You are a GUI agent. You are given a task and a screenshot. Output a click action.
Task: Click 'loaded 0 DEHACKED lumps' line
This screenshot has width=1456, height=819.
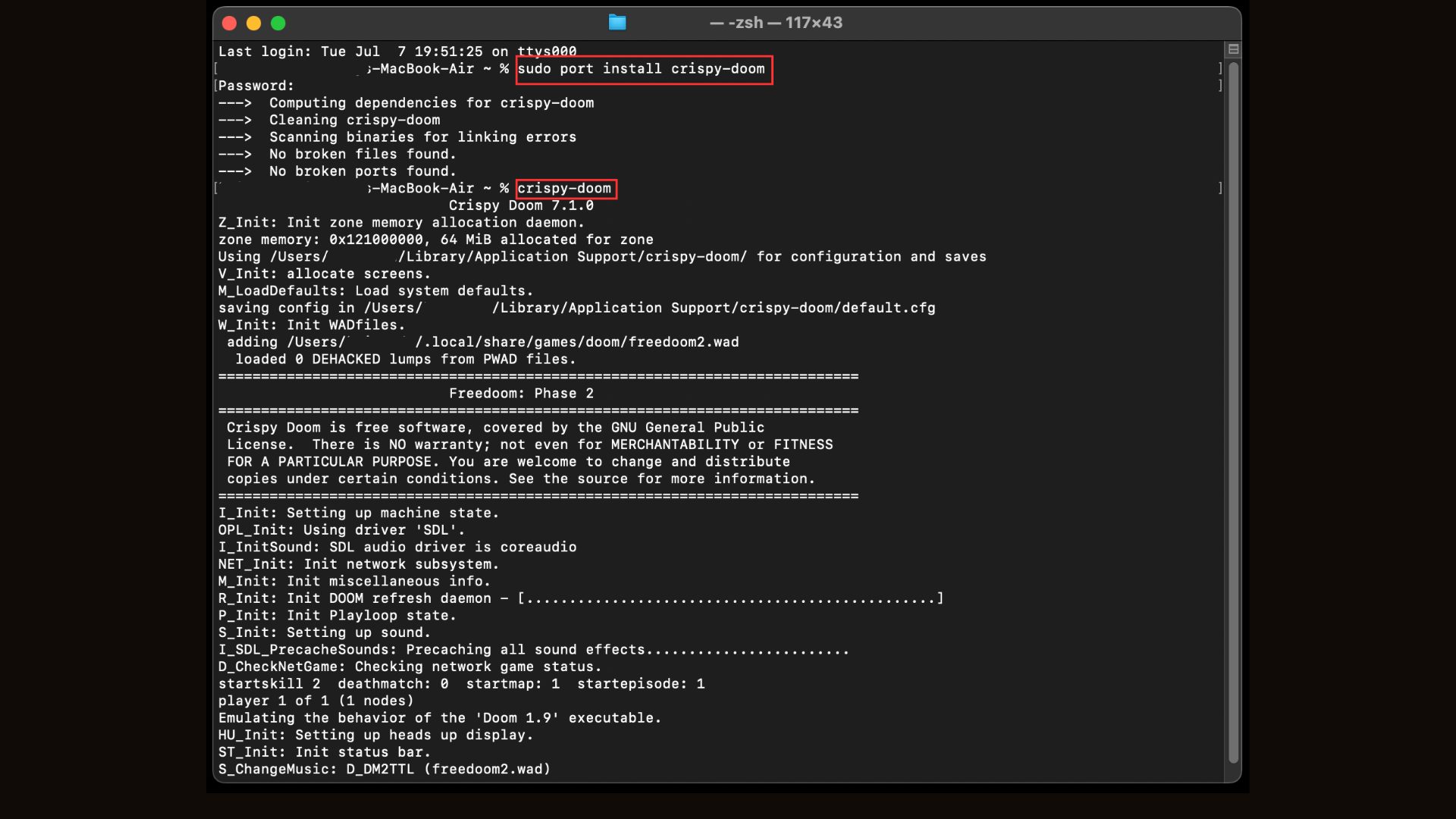pyautogui.click(x=406, y=359)
